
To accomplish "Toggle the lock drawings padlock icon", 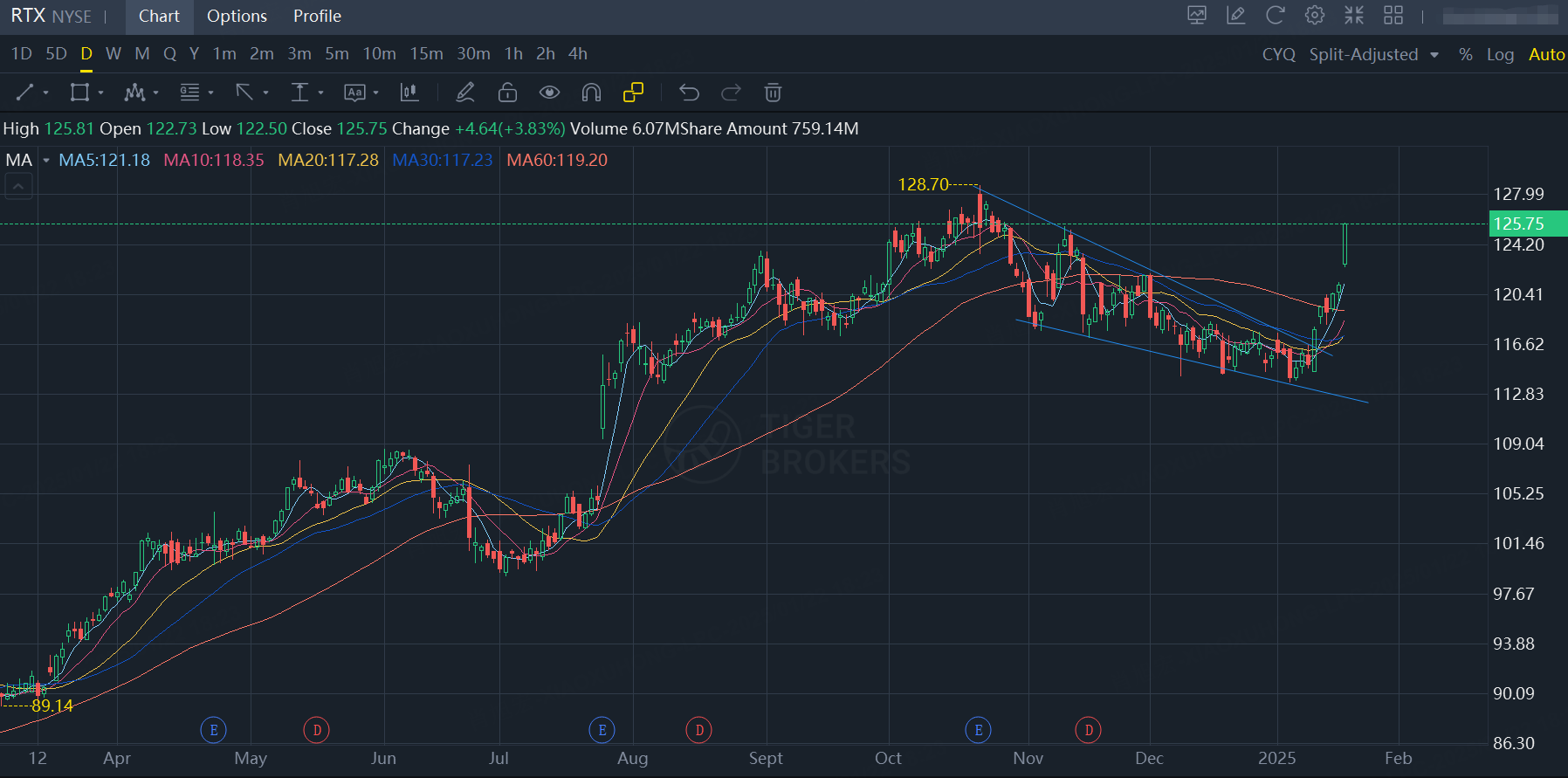I will click(507, 93).
